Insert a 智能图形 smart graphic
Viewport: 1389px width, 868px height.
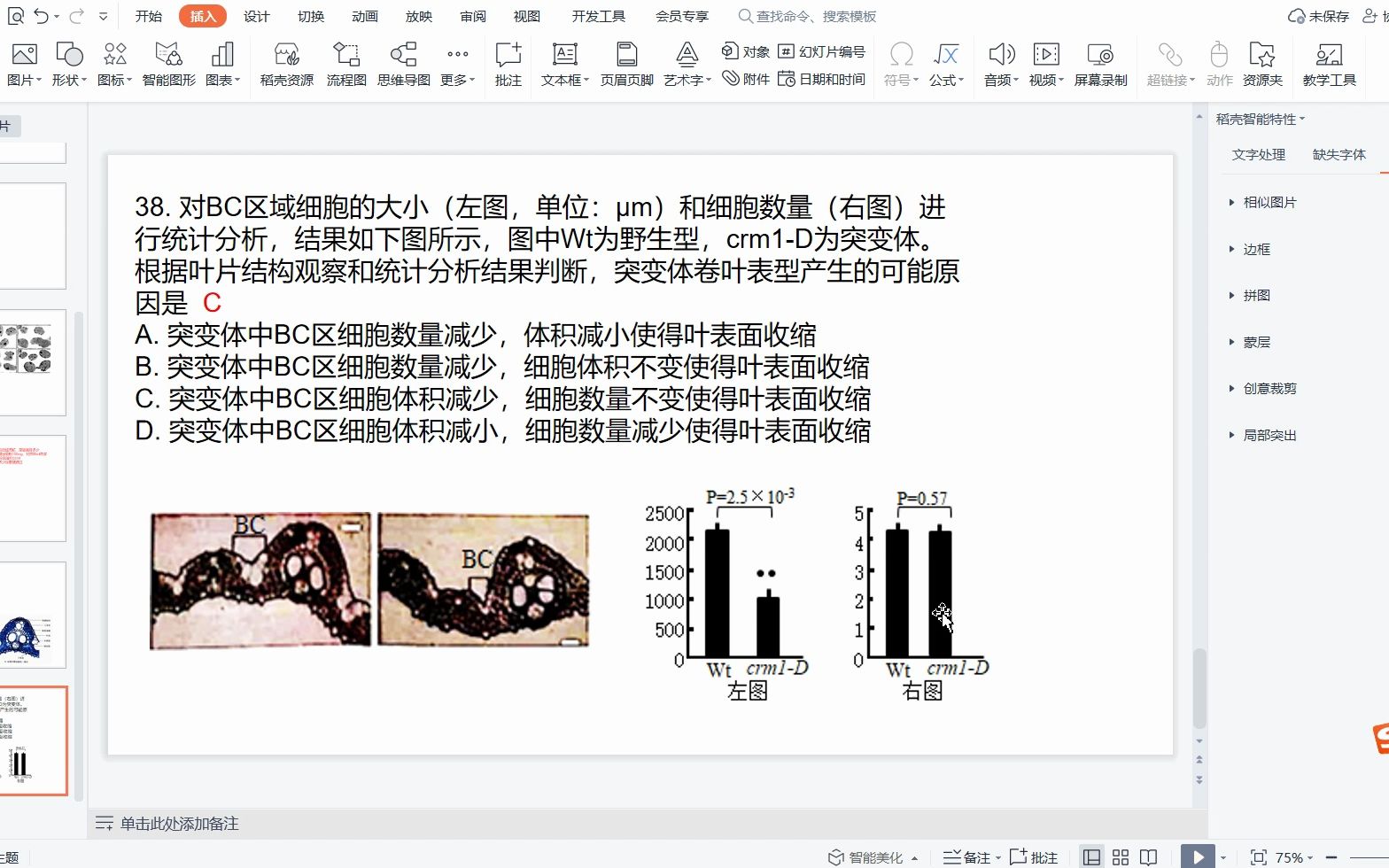pyautogui.click(x=168, y=65)
